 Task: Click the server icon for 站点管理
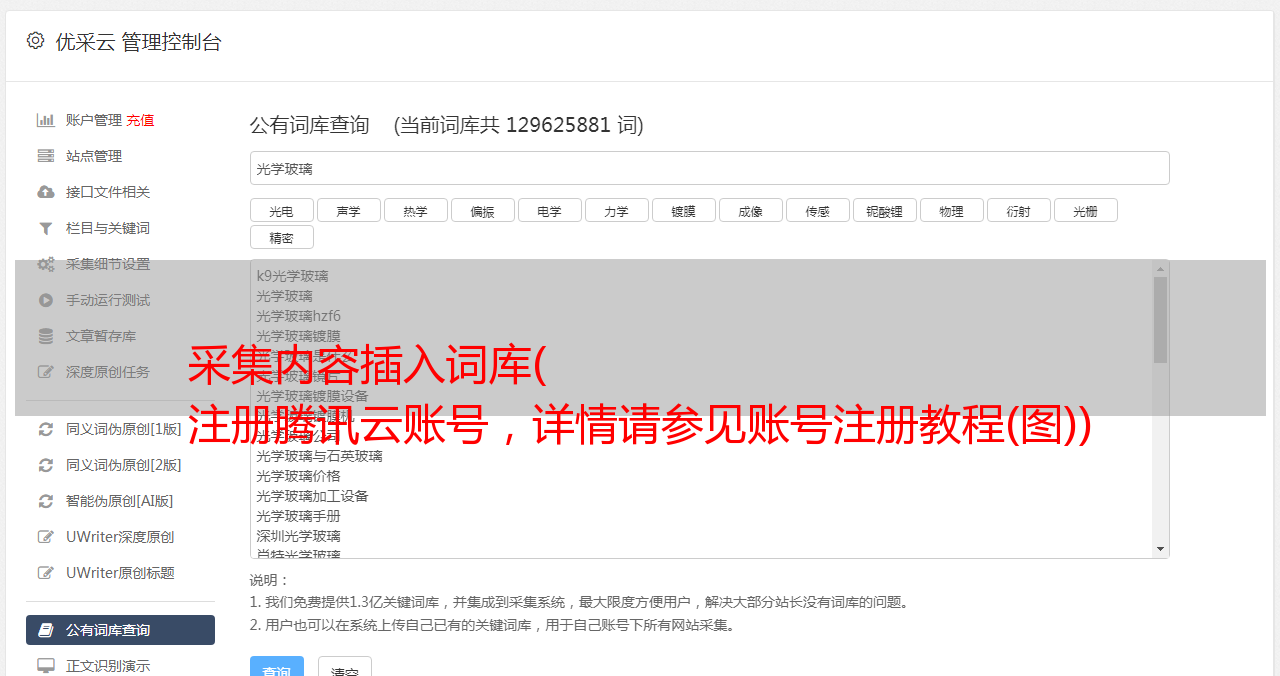pyautogui.click(x=46, y=156)
